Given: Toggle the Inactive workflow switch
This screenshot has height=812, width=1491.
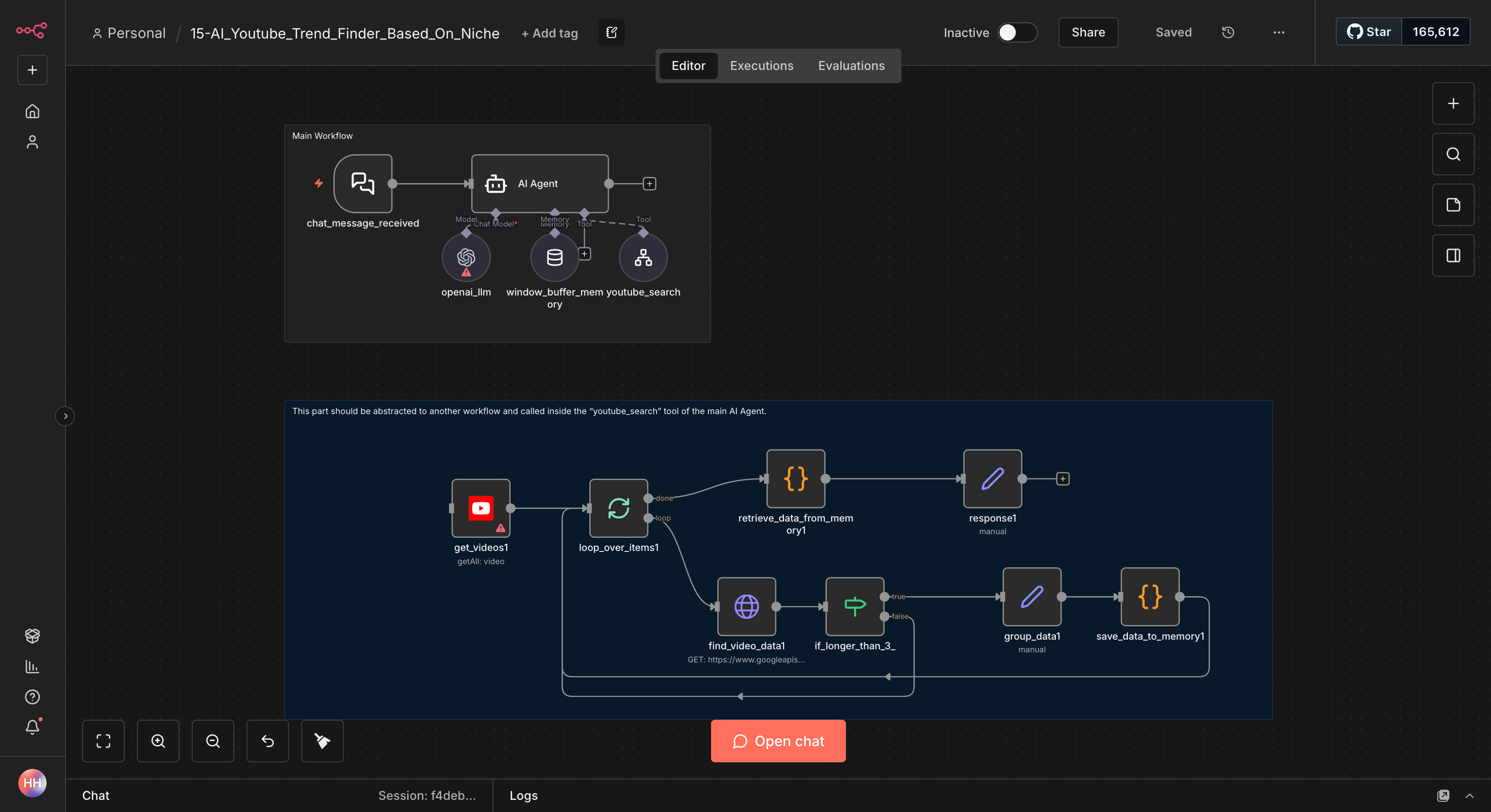Looking at the screenshot, I should (x=1016, y=32).
